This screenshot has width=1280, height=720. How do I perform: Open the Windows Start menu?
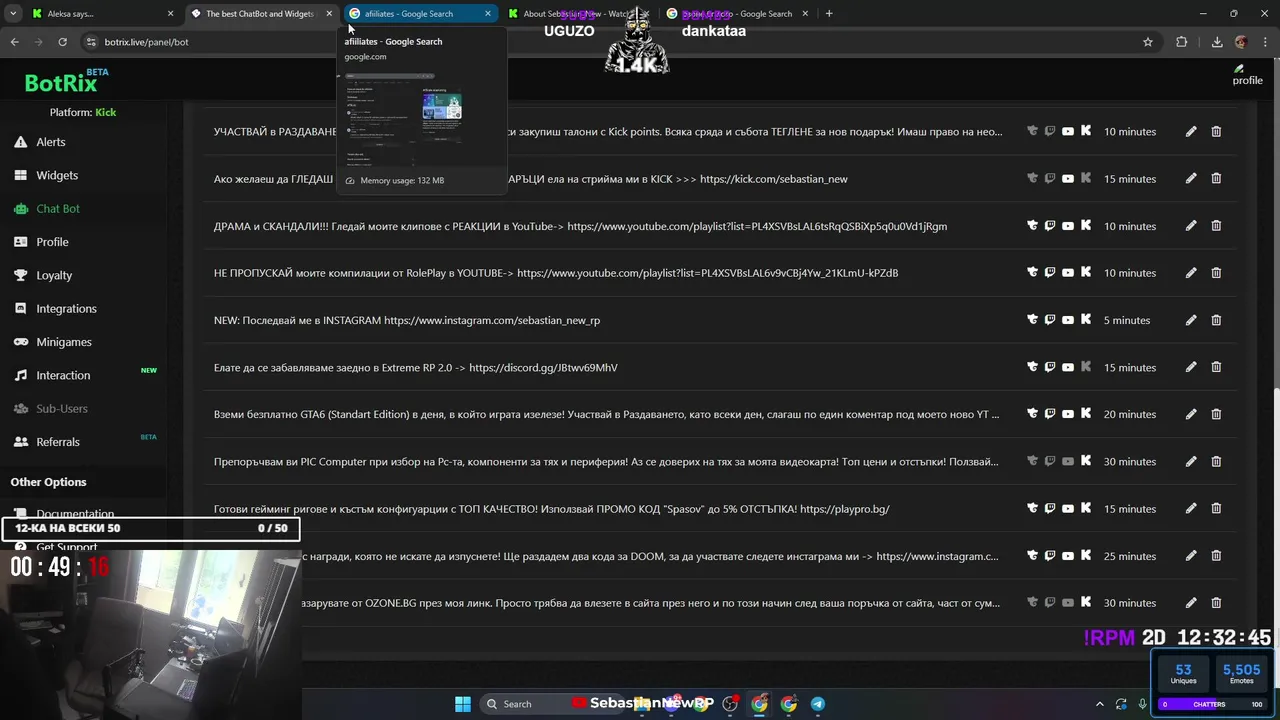click(463, 704)
